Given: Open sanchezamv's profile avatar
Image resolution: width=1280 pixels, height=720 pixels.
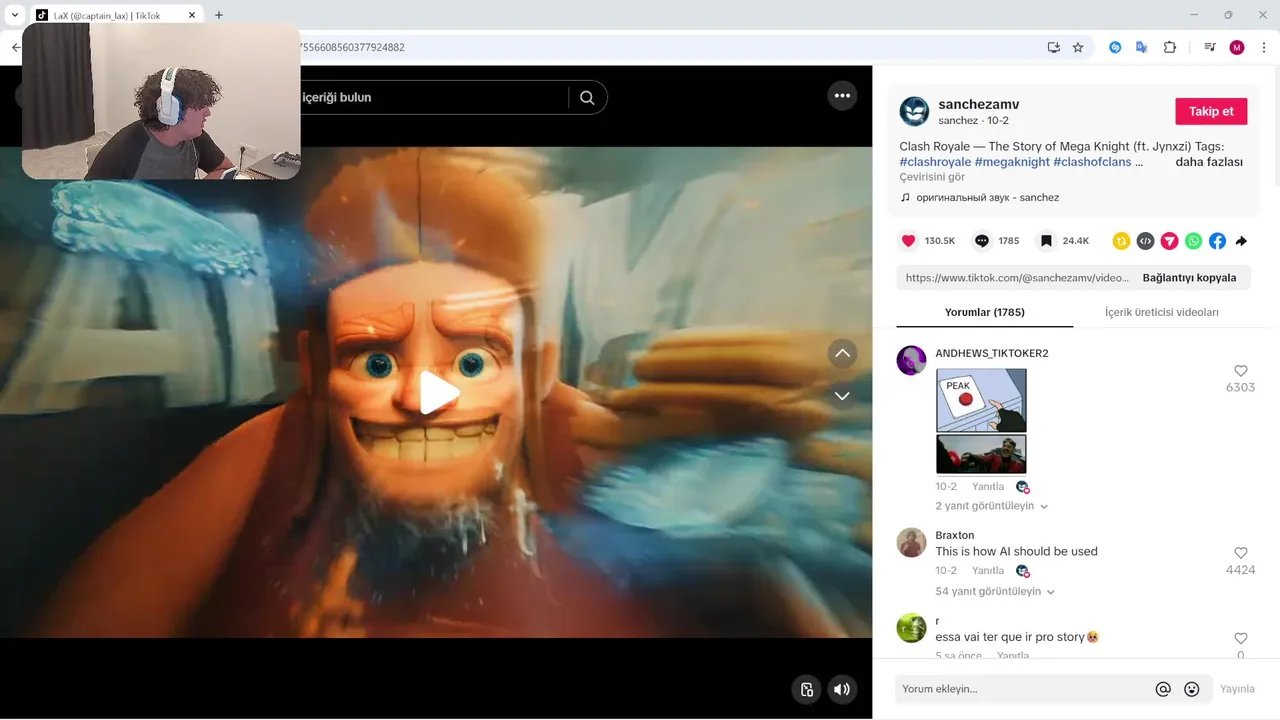Looking at the screenshot, I should (914, 111).
